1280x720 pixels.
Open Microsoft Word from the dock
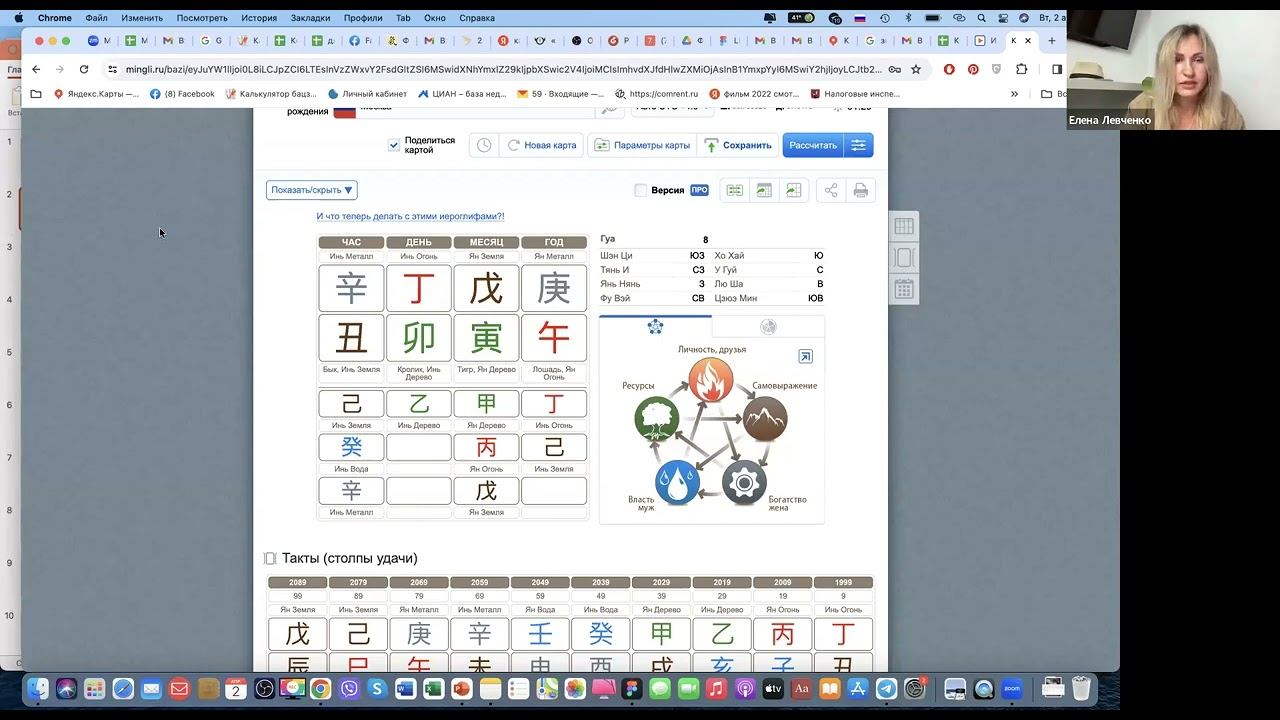405,688
